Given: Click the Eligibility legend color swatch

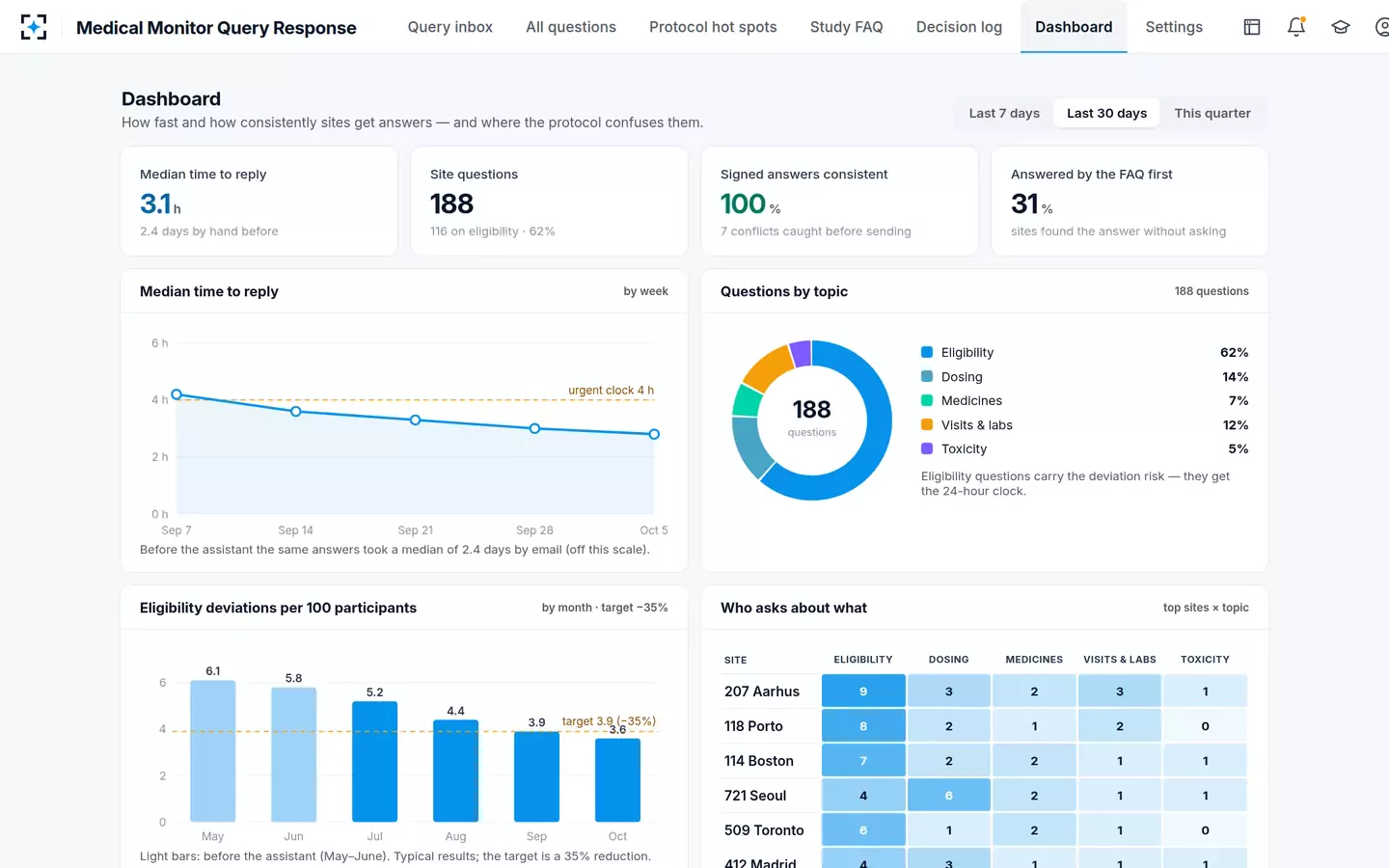Looking at the screenshot, I should coord(927,352).
